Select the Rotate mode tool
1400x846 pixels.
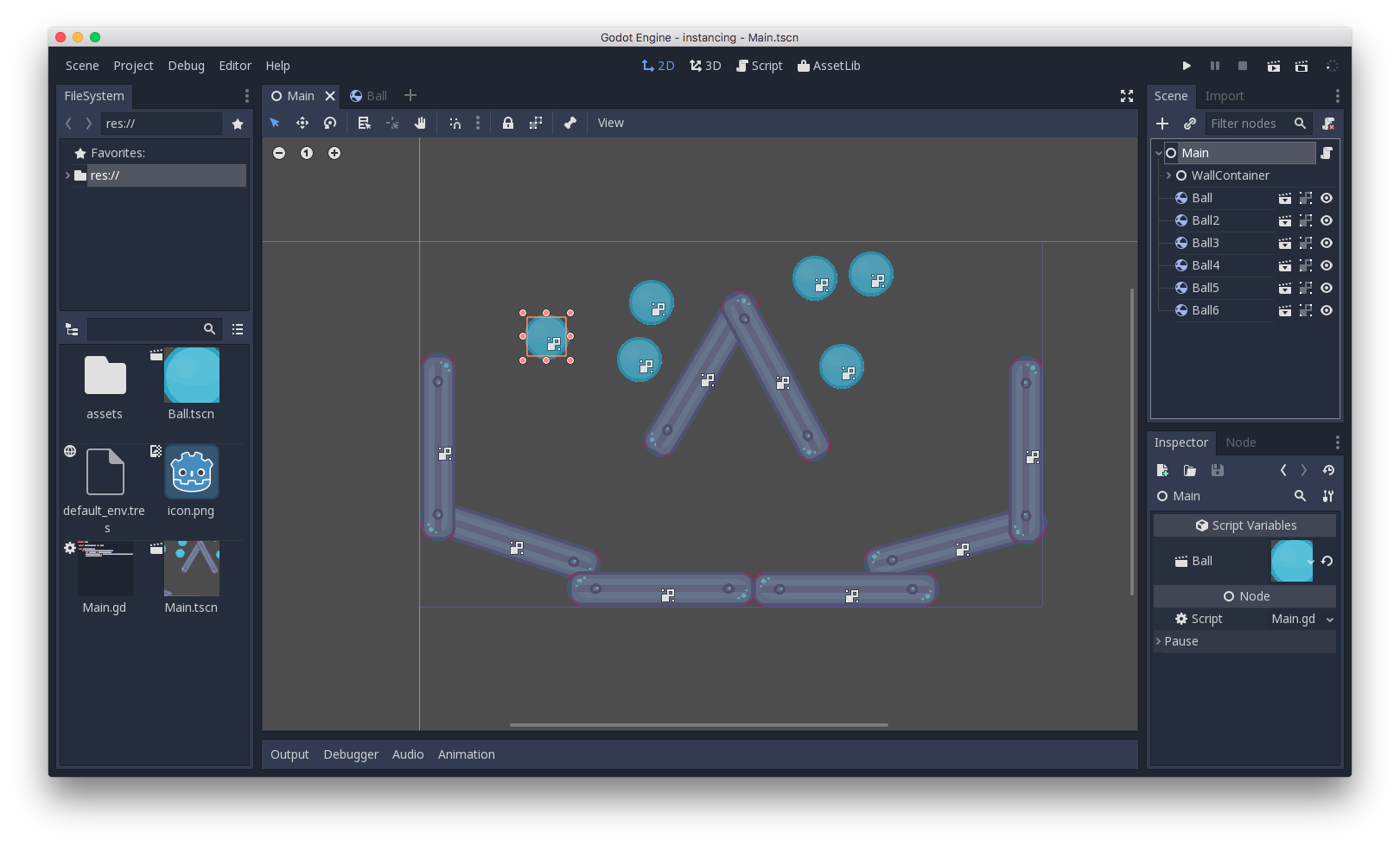point(330,124)
